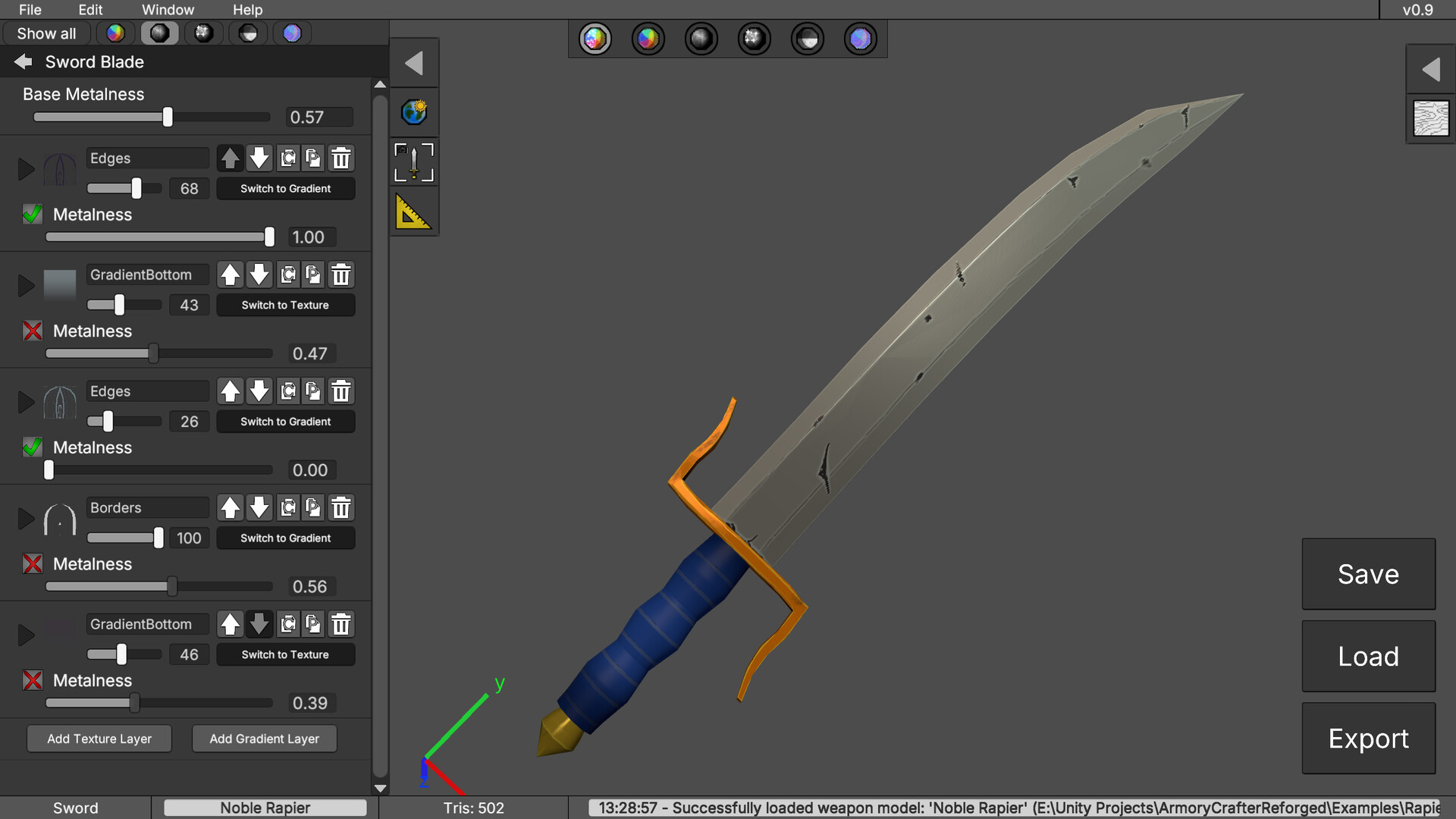The height and width of the screenshot is (819, 1456).
Task: Click the yellow ruler measurement icon
Action: tap(413, 212)
